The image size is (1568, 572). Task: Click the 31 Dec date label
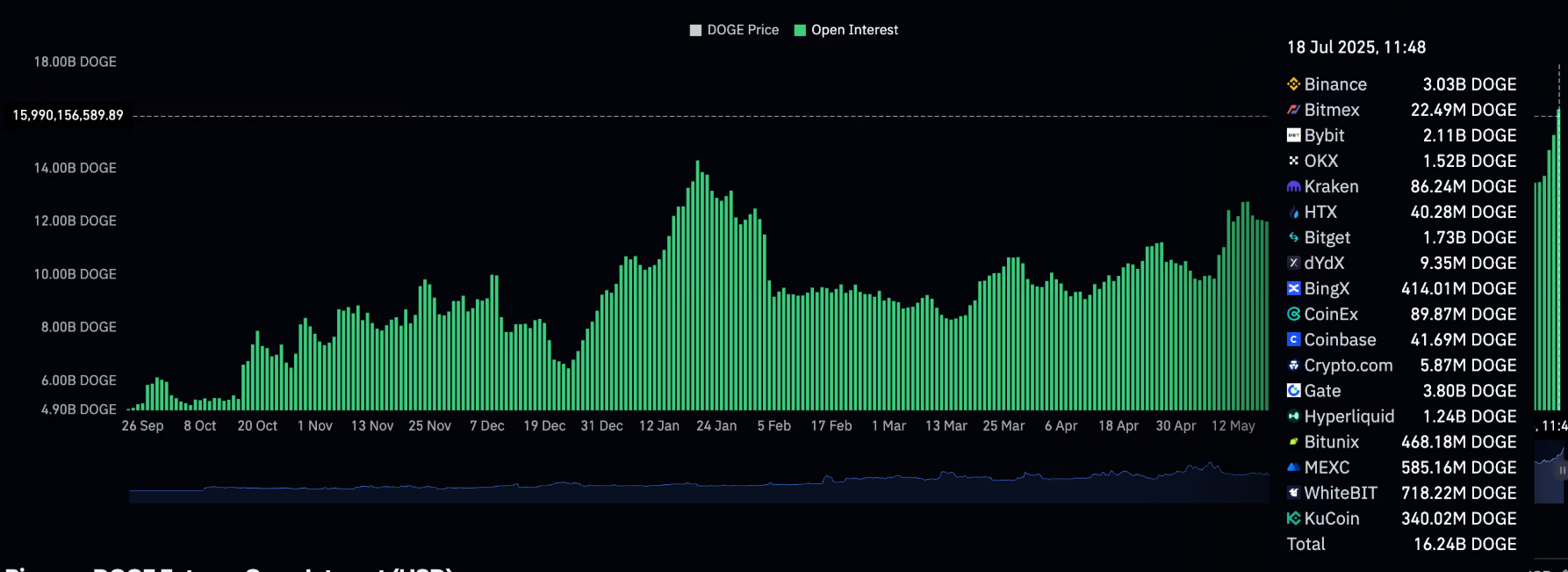[602, 425]
